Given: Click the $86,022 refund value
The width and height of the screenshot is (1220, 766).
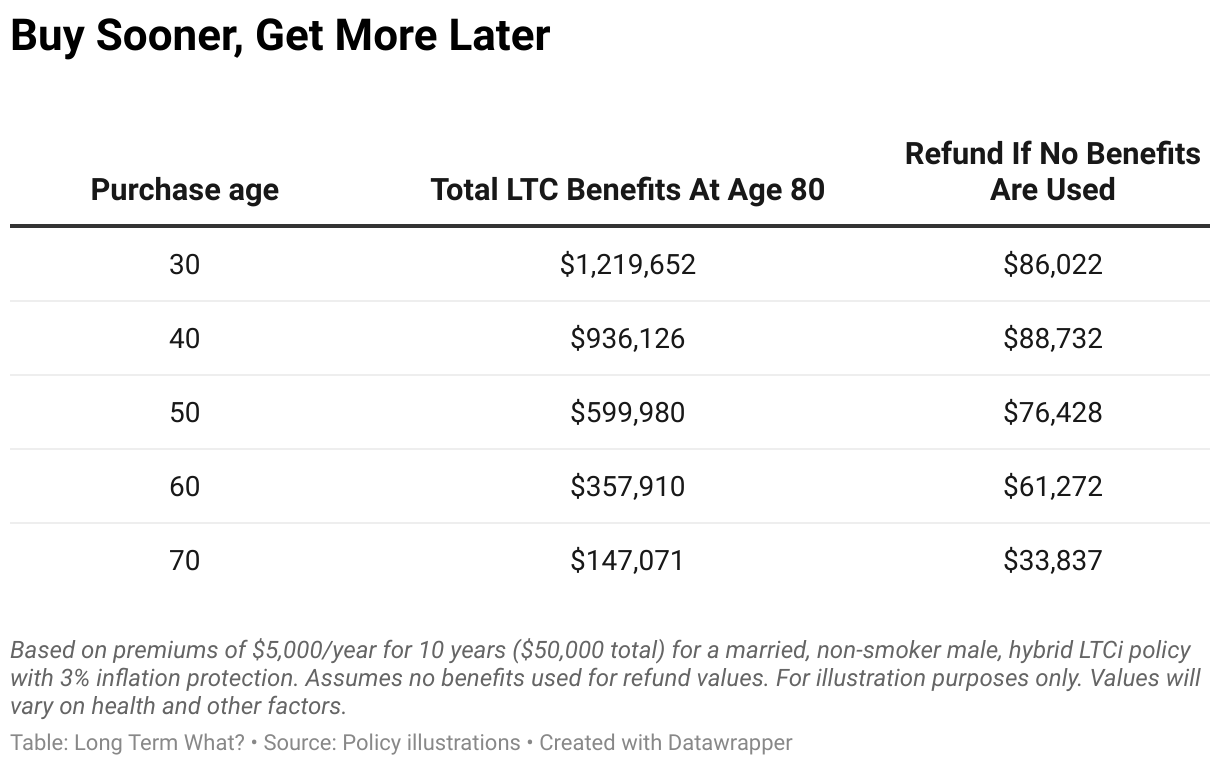Looking at the screenshot, I should [1052, 265].
